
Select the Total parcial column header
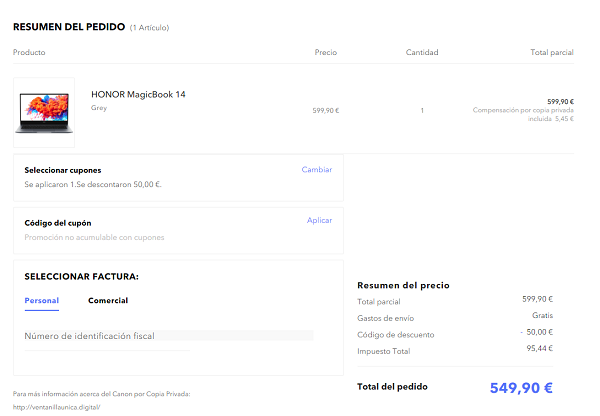point(552,52)
